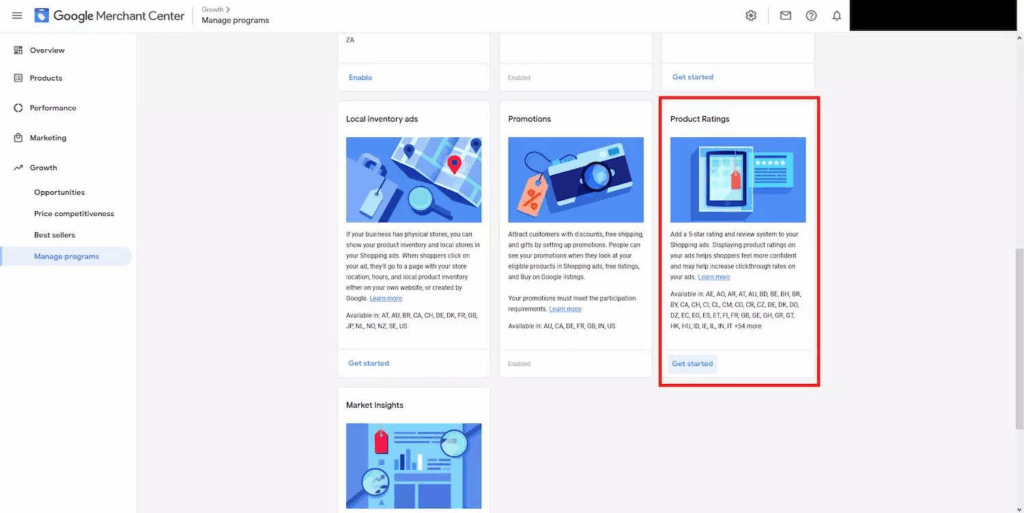Click the page vertical scrollbar thumb

pos(1019,338)
